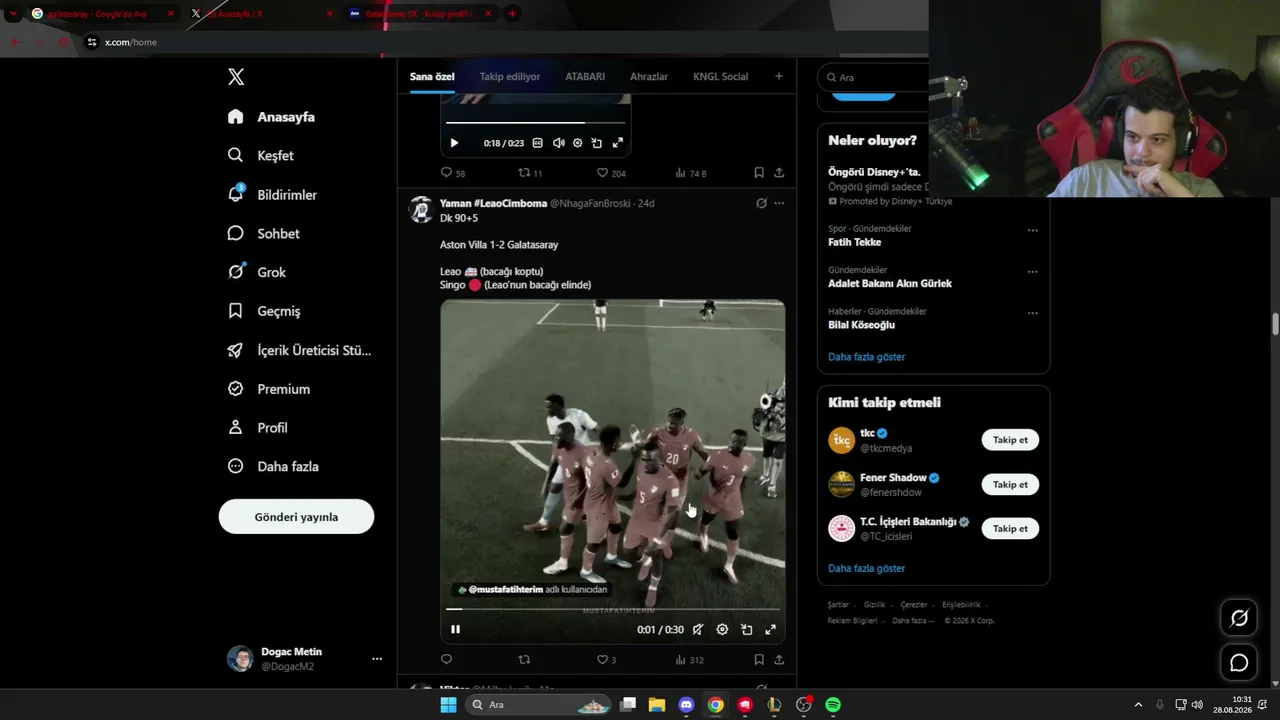Screen dimensions: 1280x720
Task: Click the Gönderi yayınla button
Action: click(x=296, y=517)
